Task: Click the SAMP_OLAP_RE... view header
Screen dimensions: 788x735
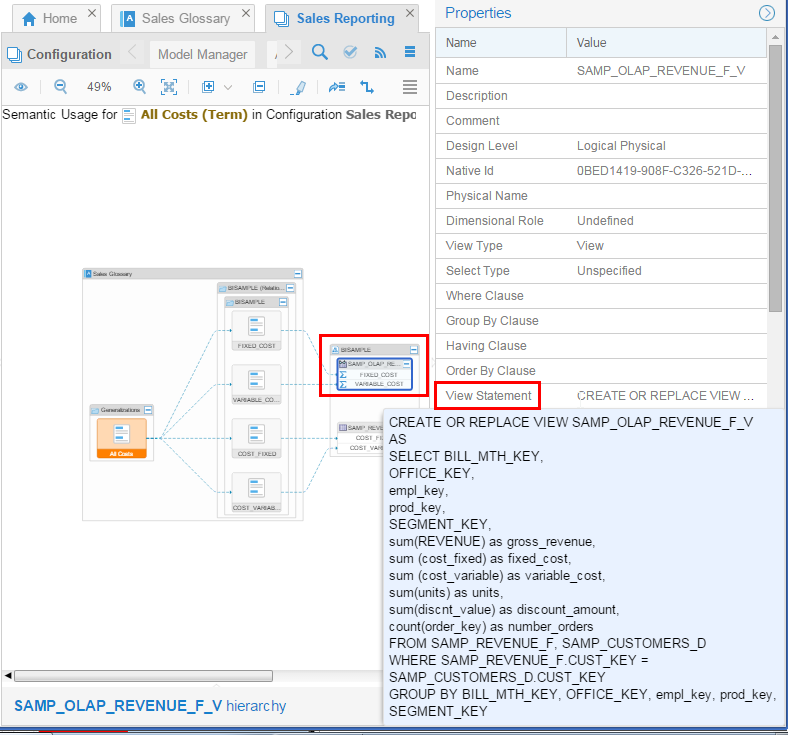Action: pyautogui.click(x=374, y=364)
